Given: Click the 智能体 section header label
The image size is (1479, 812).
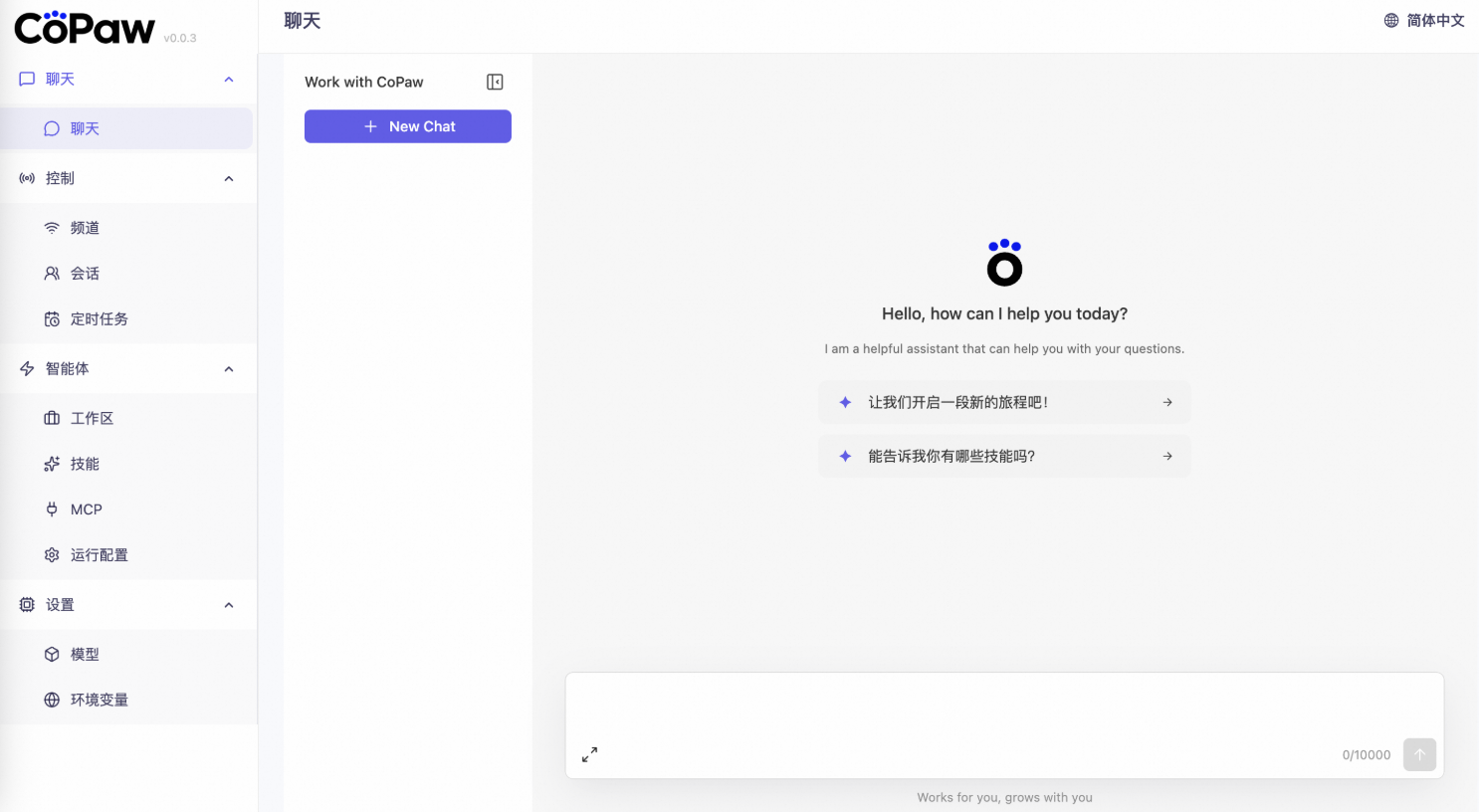Looking at the screenshot, I should pyautogui.click(x=67, y=368).
